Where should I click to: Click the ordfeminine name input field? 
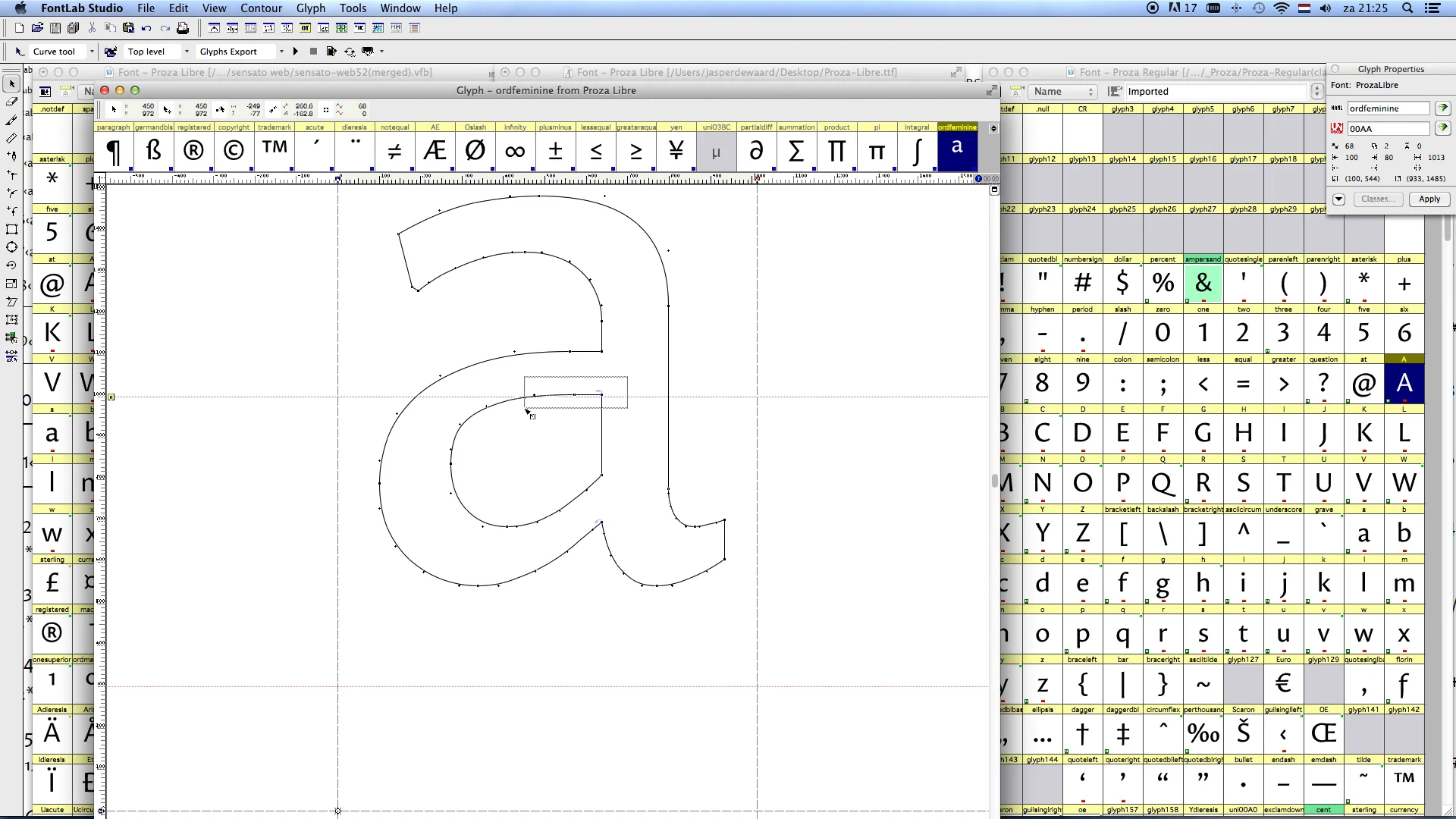click(x=1388, y=108)
